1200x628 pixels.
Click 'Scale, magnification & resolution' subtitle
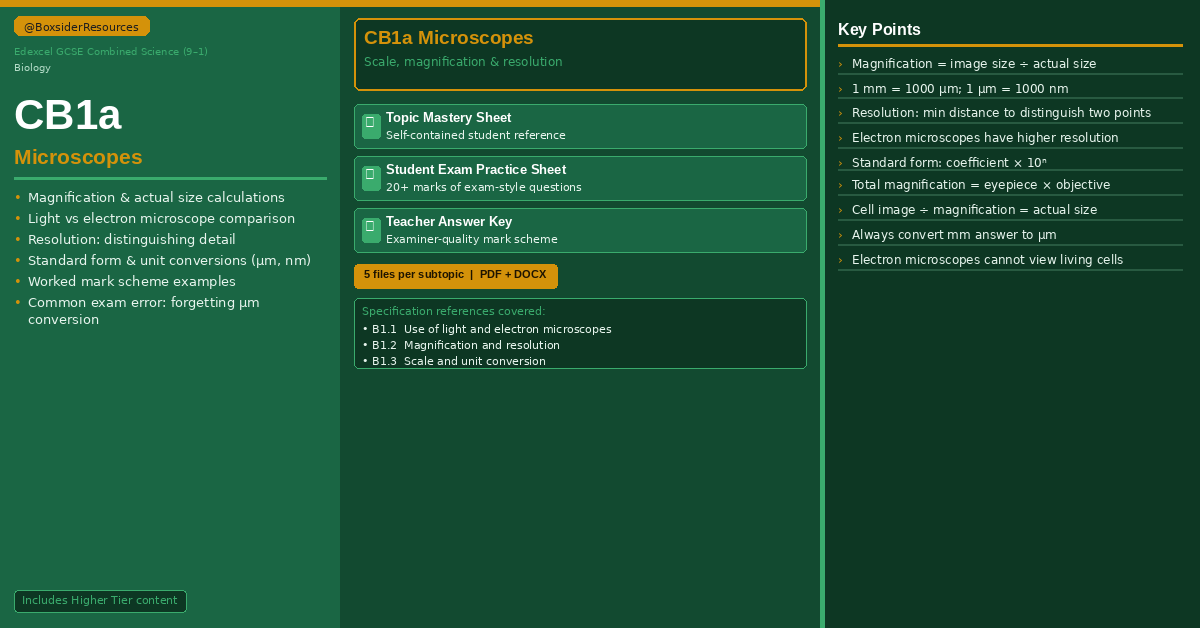[463, 62]
